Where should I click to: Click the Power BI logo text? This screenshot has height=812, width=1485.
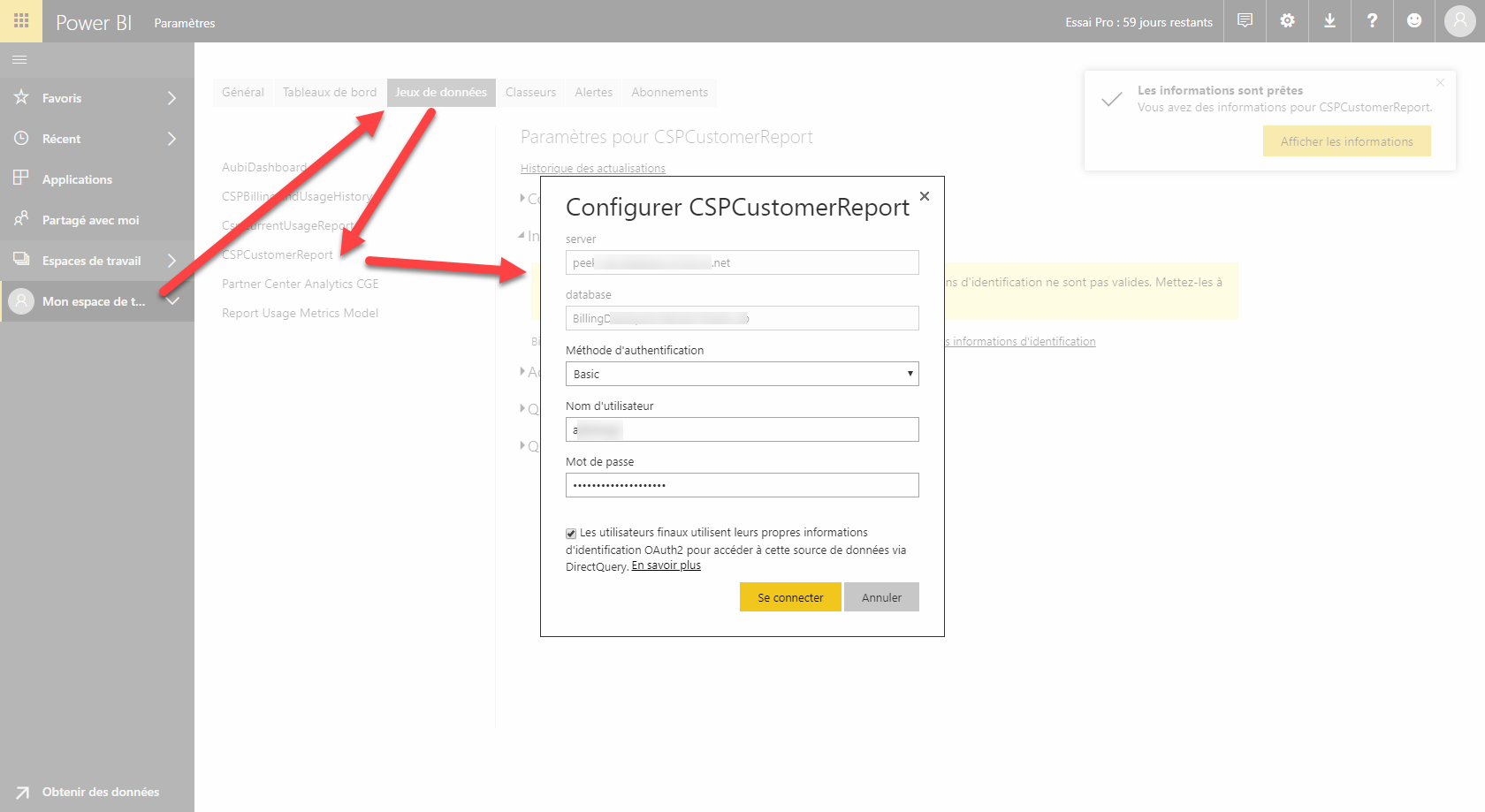pos(94,22)
